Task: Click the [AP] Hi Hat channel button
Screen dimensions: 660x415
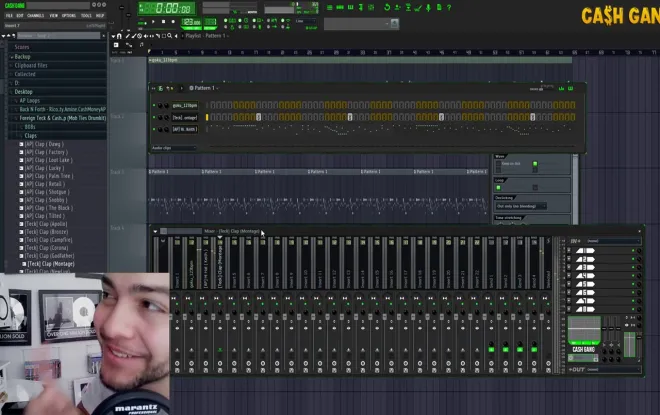Action: pyautogui.click(x=184, y=129)
